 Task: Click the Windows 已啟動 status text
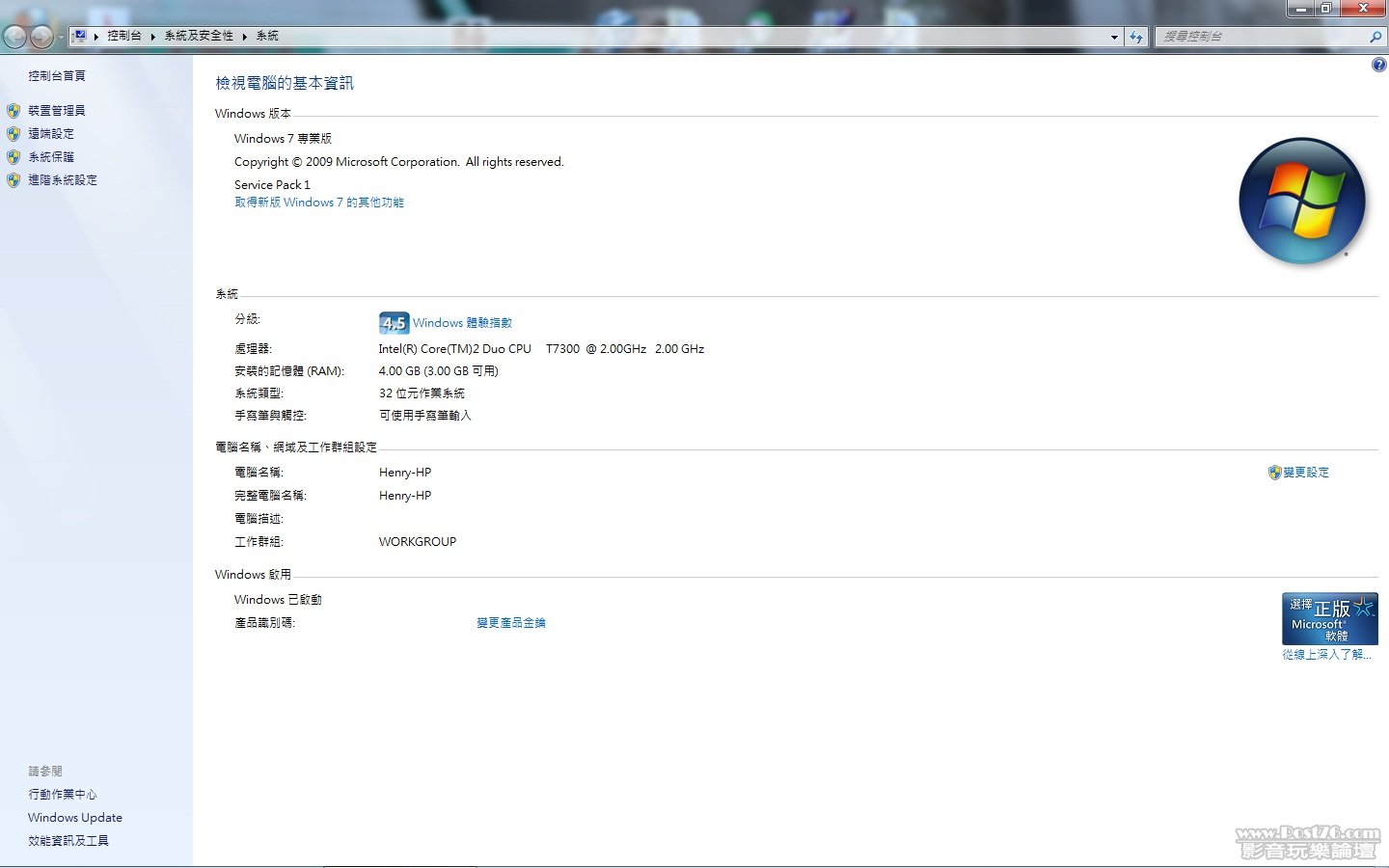pyautogui.click(x=278, y=600)
